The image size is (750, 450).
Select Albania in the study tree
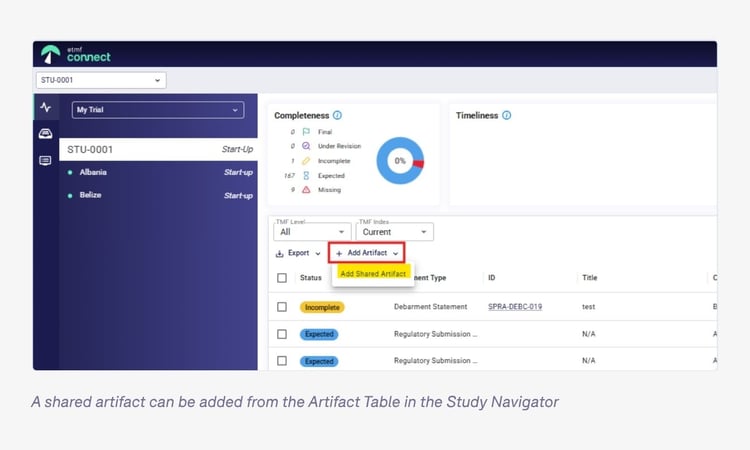tap(93, 172)
